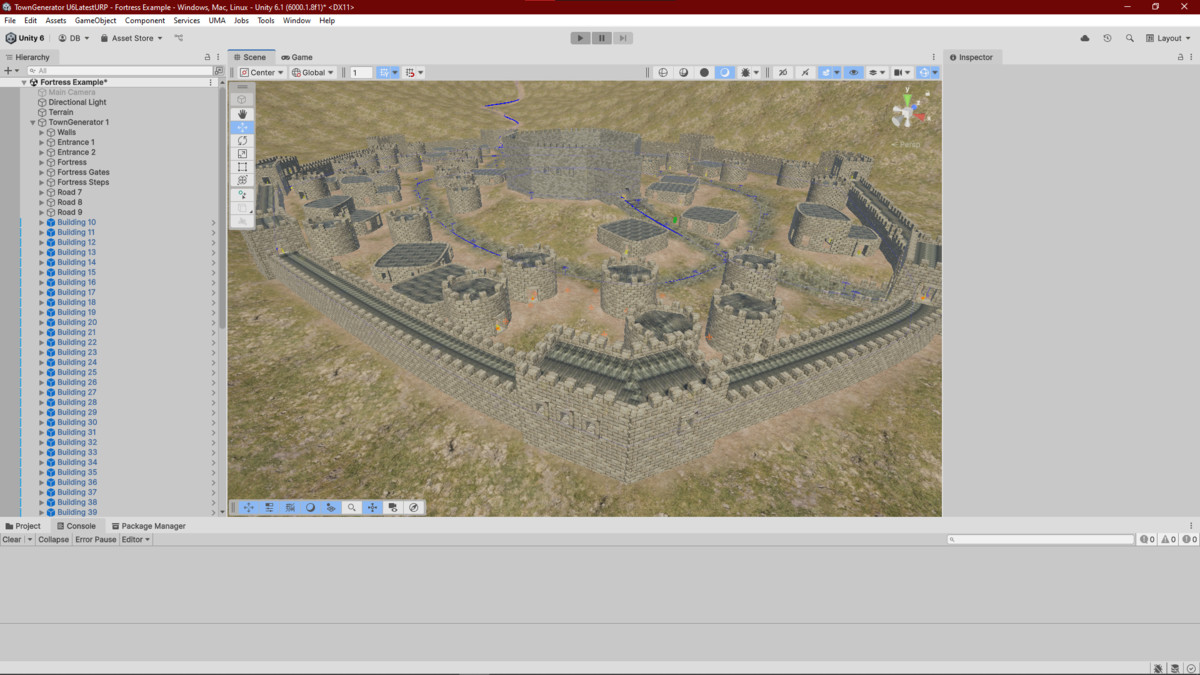Select the combined Transform tool
The image size is (1200, 675).
coord(242,180)
